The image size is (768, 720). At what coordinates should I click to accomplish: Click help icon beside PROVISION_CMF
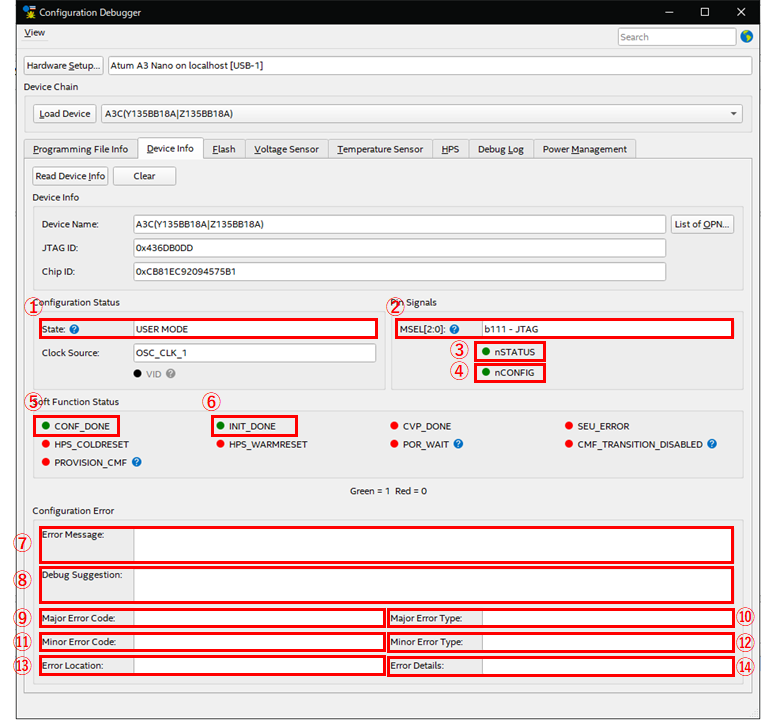tap(136, 462)
